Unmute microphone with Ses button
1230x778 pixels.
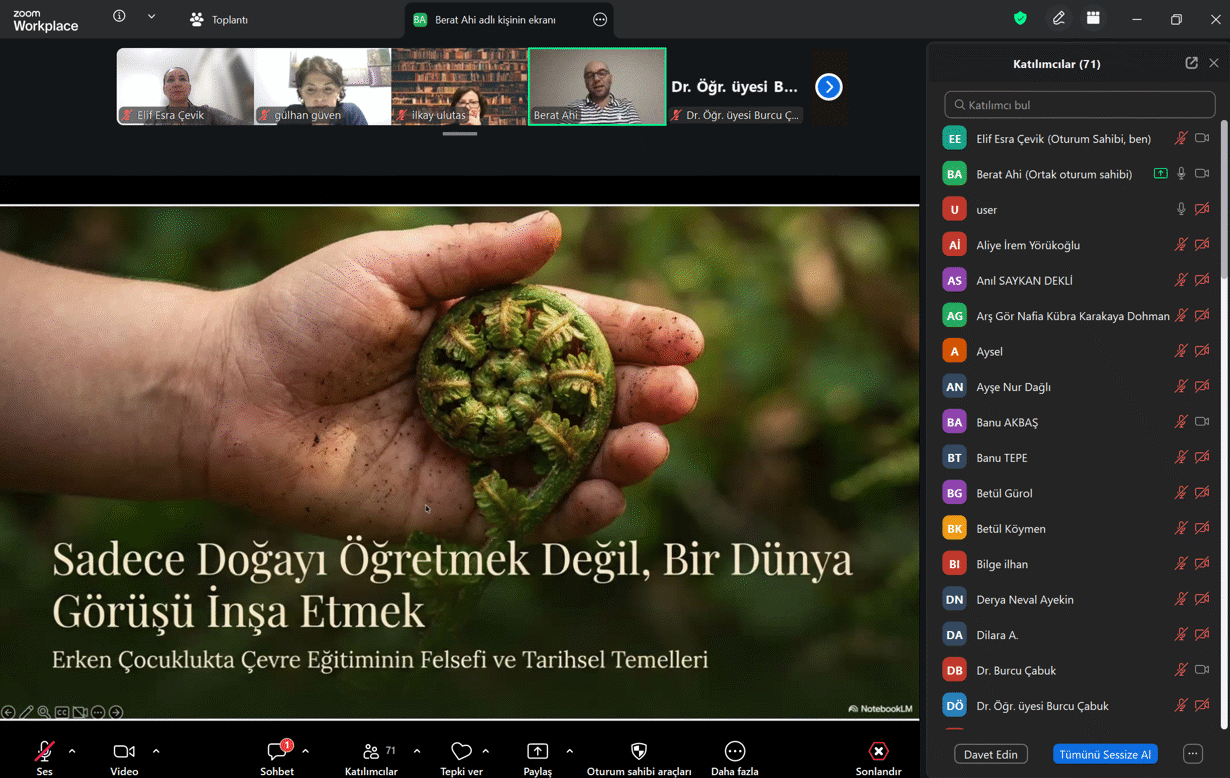tap(44, 752)
